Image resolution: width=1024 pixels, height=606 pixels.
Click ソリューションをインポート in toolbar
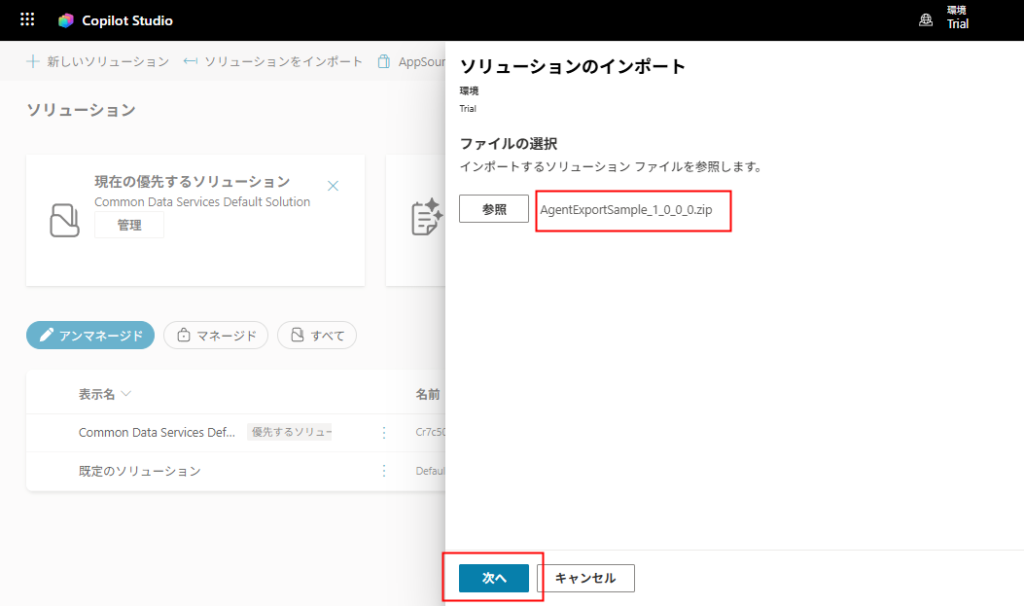273,61
